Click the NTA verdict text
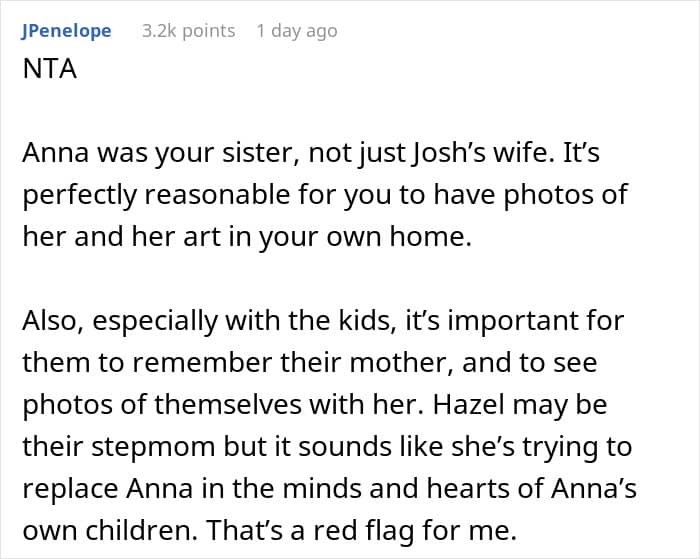The image size is (700, 559). coord(50,69)
